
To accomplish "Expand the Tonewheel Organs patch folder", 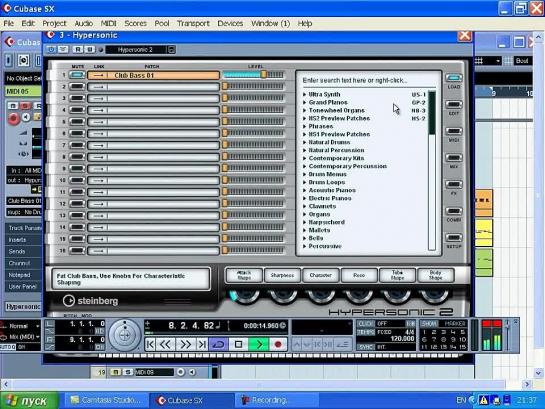I will pyautogui.click(x=304, y=111).
